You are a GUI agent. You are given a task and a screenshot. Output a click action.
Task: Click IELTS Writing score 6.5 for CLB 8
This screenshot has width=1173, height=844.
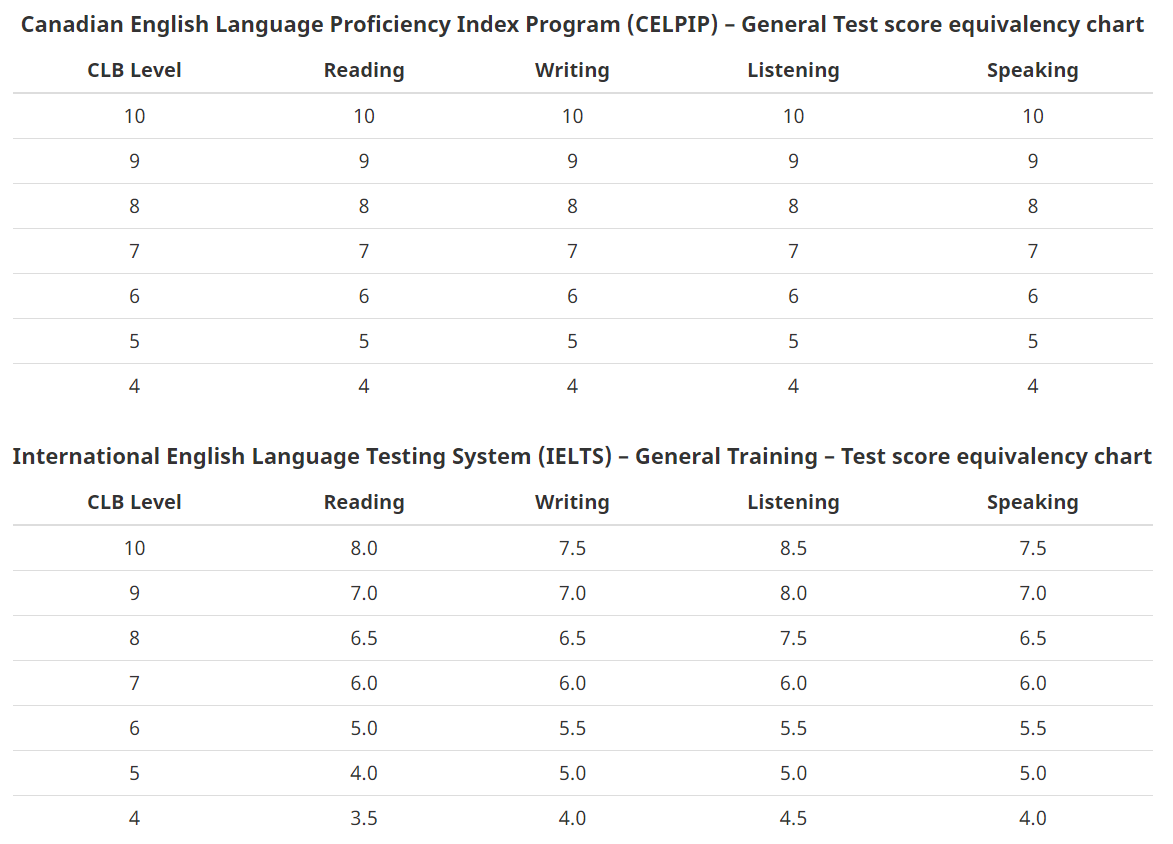pos(572,638)
